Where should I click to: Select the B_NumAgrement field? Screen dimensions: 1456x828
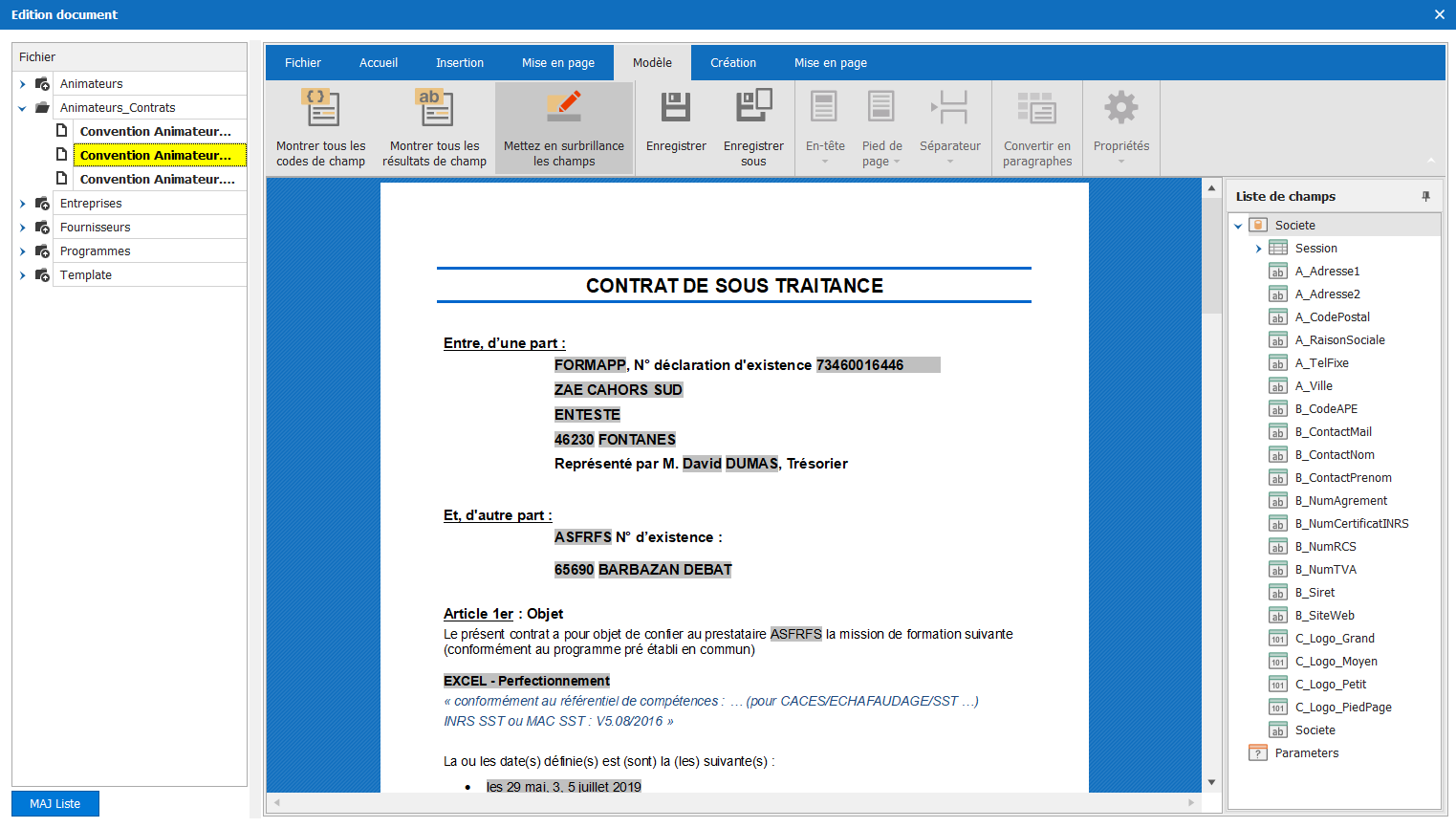1340,501
